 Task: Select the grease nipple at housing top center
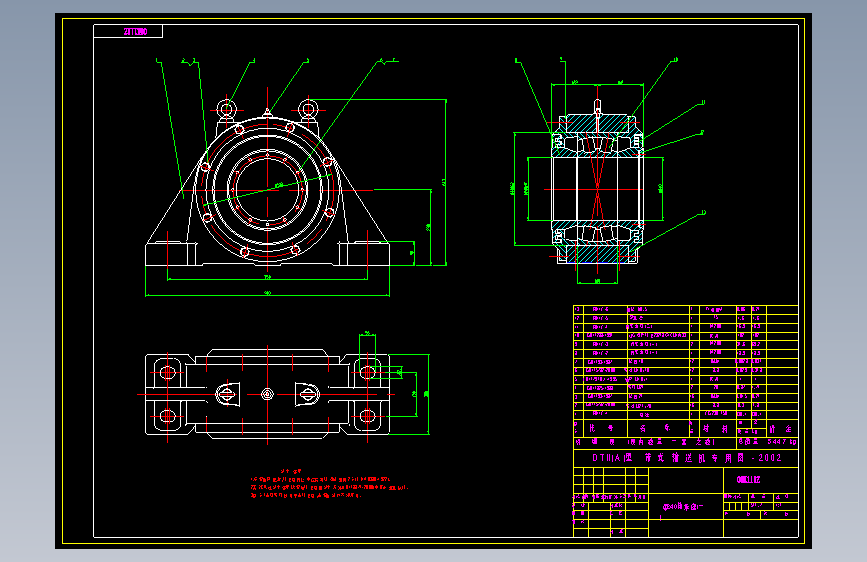click(x=267, y=113)
